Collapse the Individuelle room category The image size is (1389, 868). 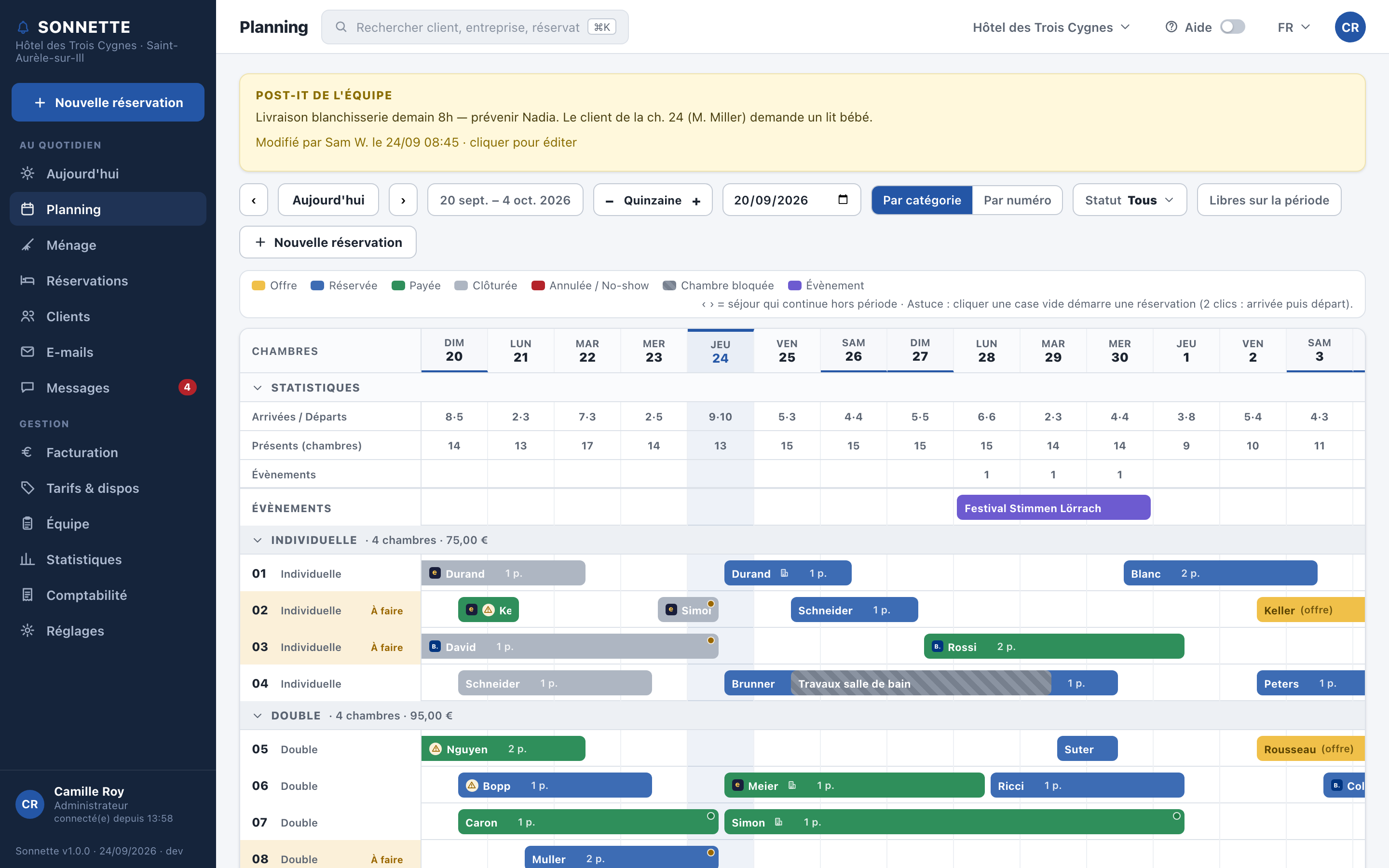pyautogui.click(x=258, y=540)
